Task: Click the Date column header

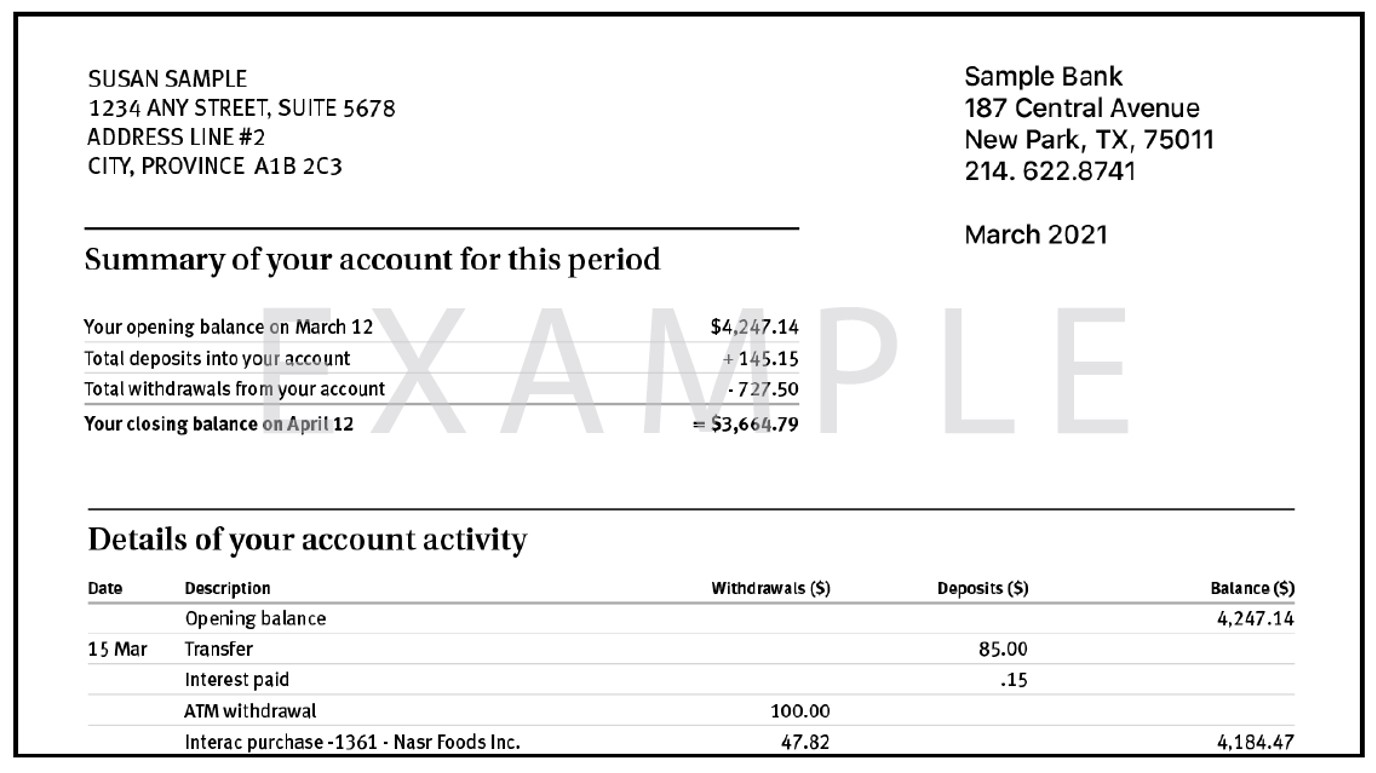Action: tap(105, 589)
